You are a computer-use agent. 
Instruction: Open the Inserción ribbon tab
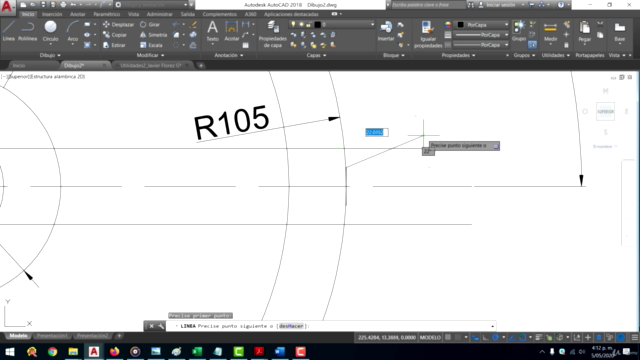52,14
